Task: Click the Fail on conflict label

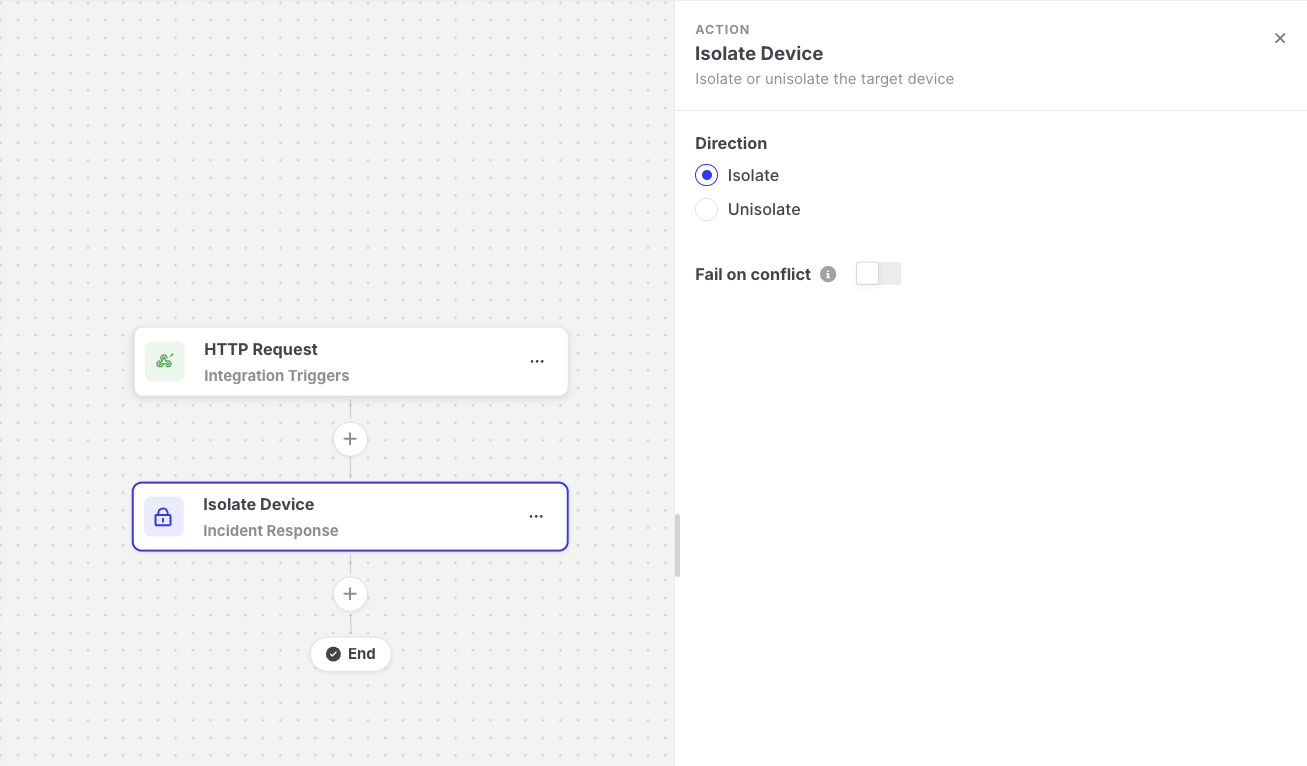Action: pyautogui.click(x=753, y=274)
